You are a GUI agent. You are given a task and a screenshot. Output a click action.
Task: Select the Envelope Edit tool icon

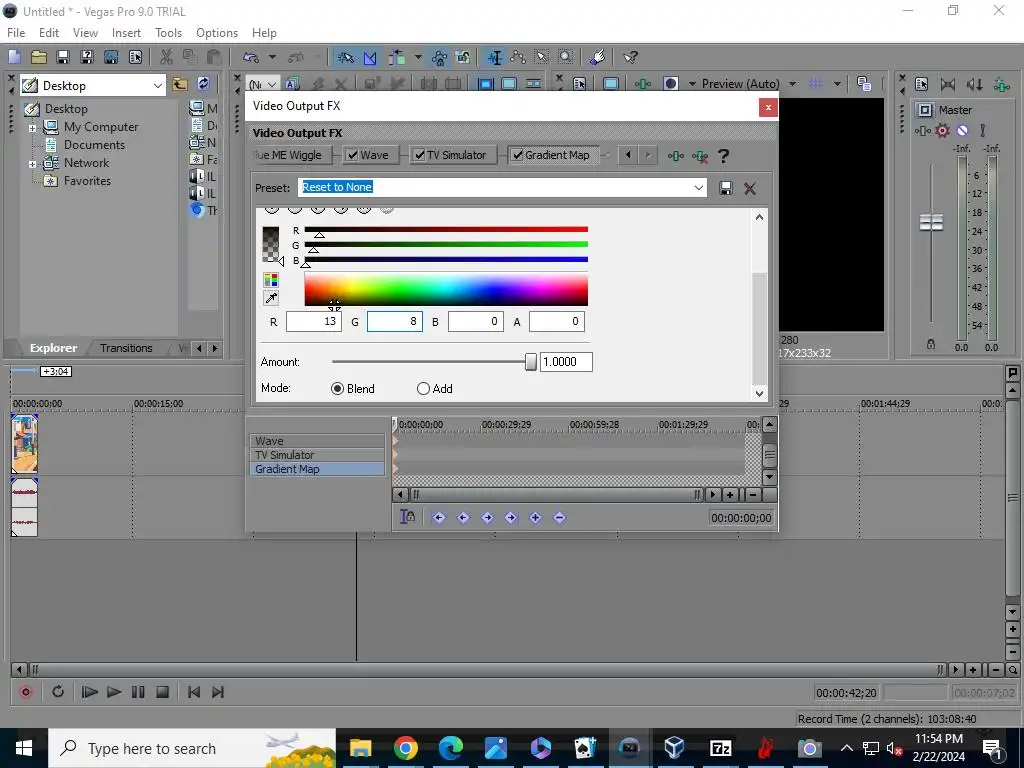[x=518, y=57]
